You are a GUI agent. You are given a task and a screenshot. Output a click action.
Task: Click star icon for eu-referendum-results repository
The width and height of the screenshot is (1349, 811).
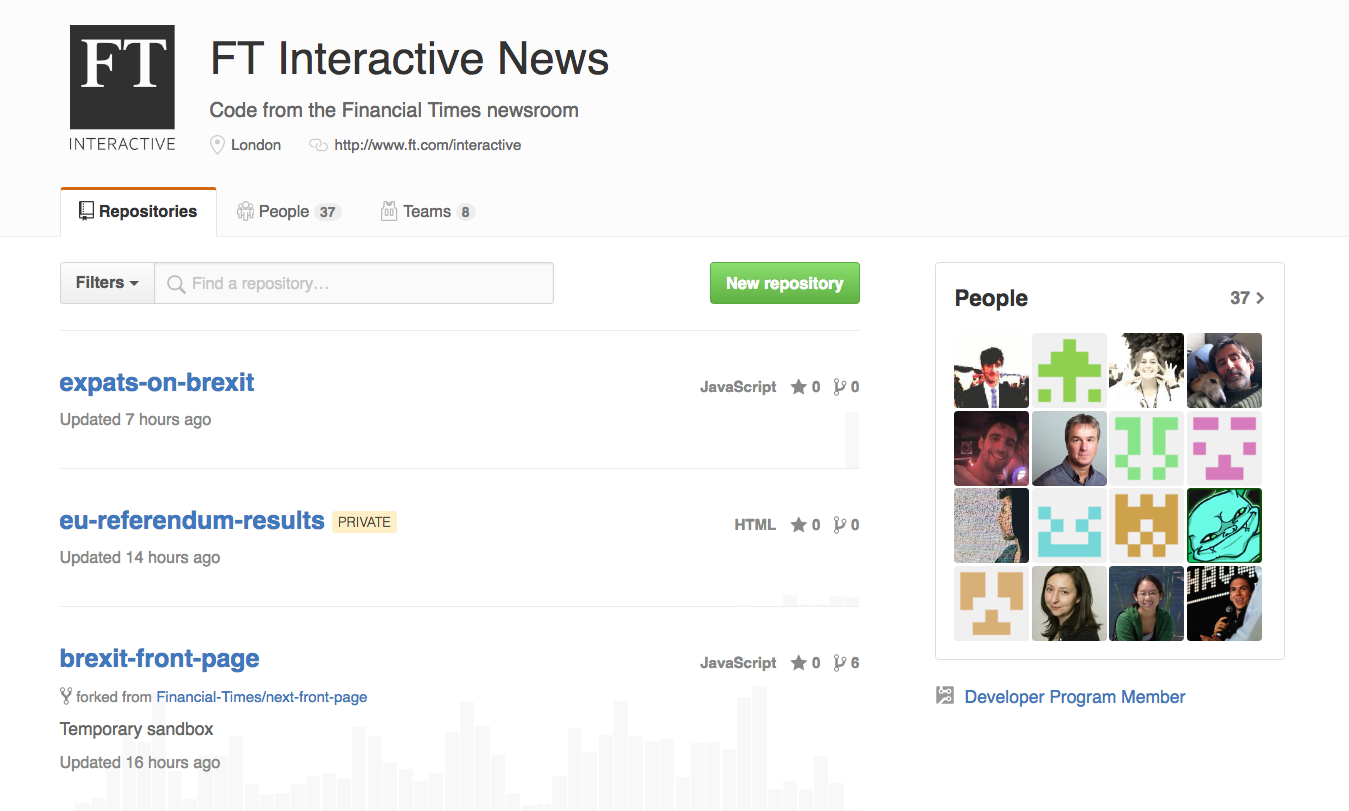click(x=798, y=525)
